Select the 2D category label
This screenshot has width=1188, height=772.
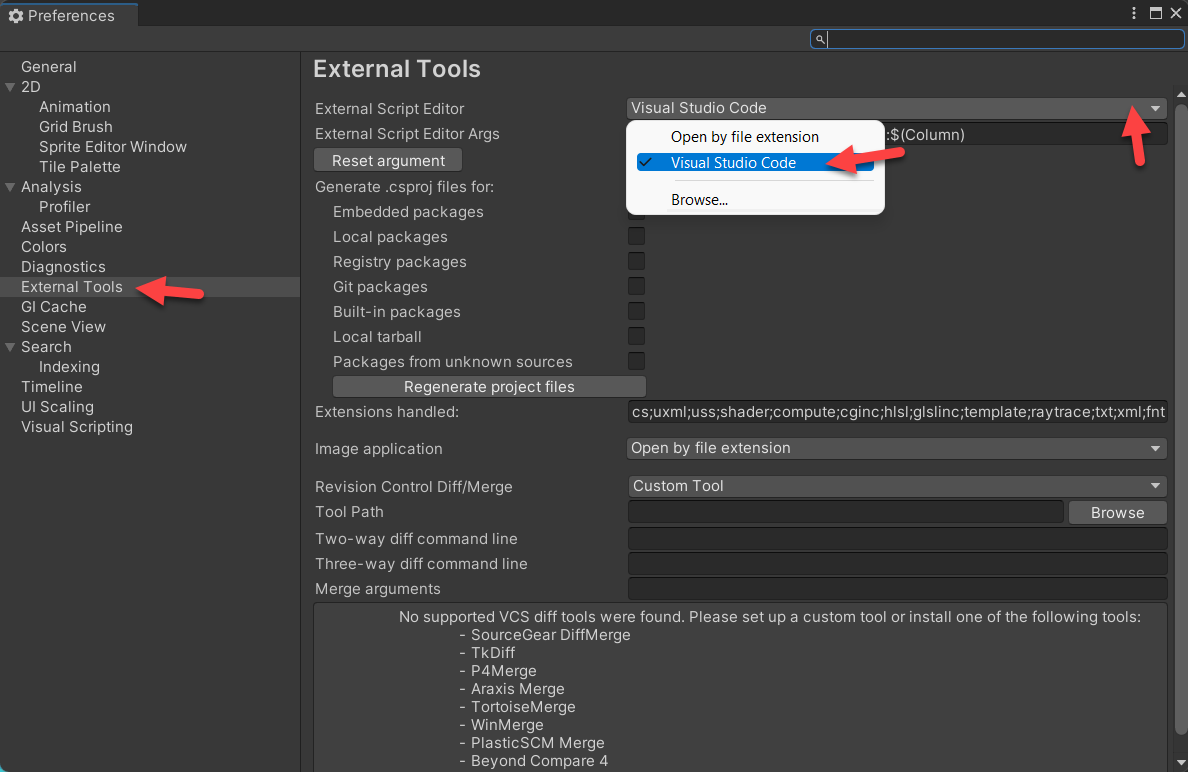(x=31, y=87)
